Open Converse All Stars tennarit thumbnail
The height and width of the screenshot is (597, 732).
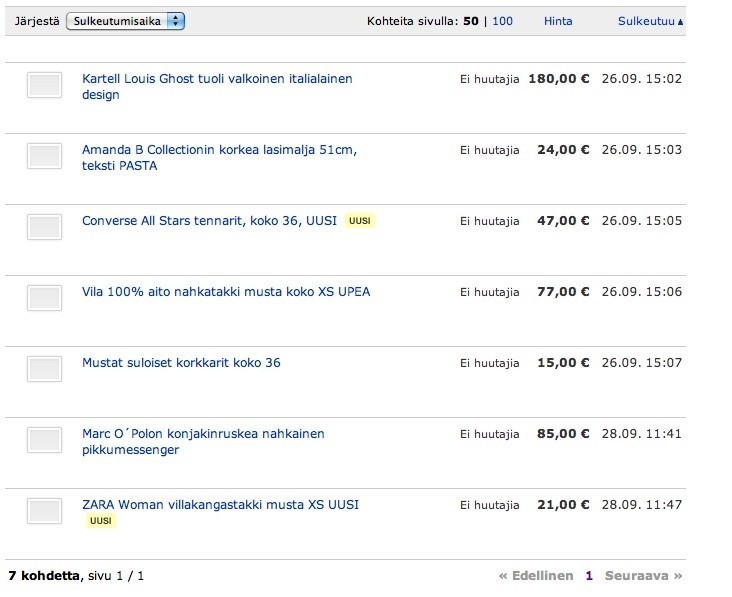44,227
